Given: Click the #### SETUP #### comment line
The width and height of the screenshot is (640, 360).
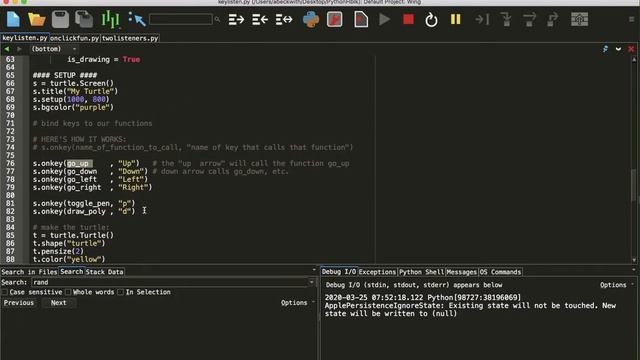Looking at the screenshot, I should 65,75.
